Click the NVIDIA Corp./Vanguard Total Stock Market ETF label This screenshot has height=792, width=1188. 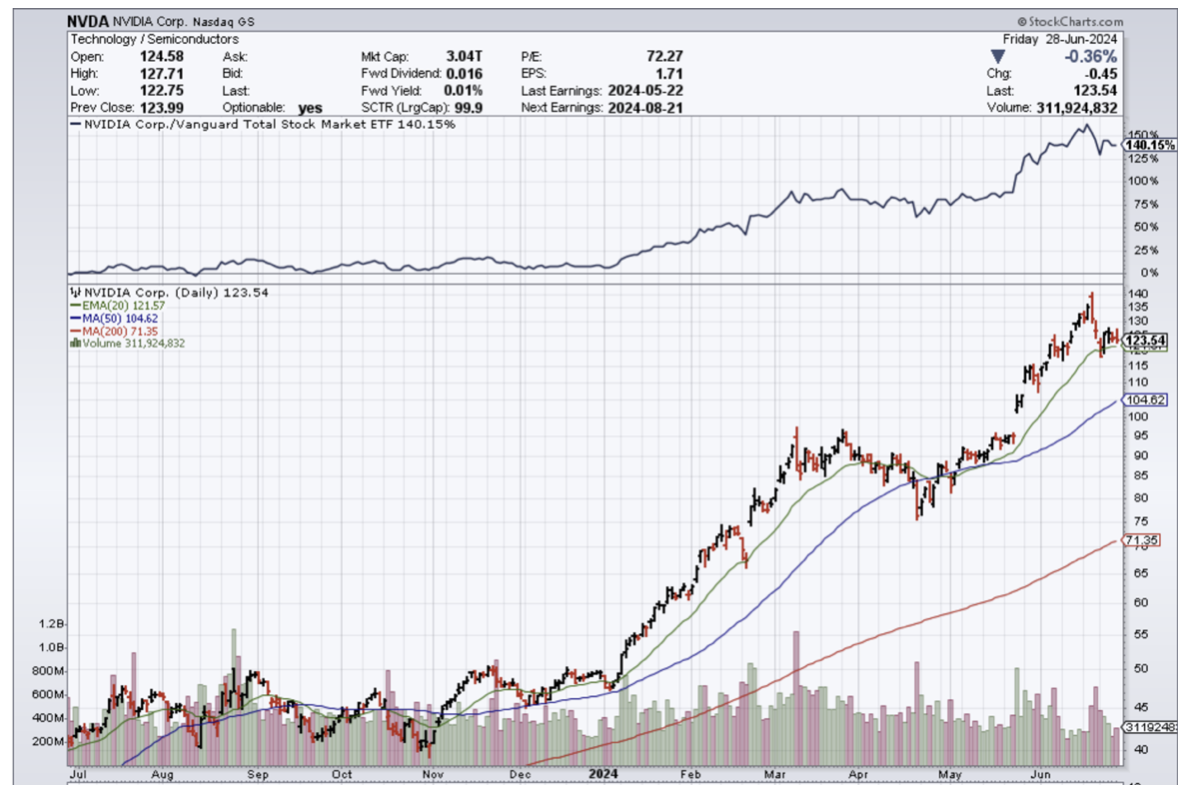click(x=240, y=125)
